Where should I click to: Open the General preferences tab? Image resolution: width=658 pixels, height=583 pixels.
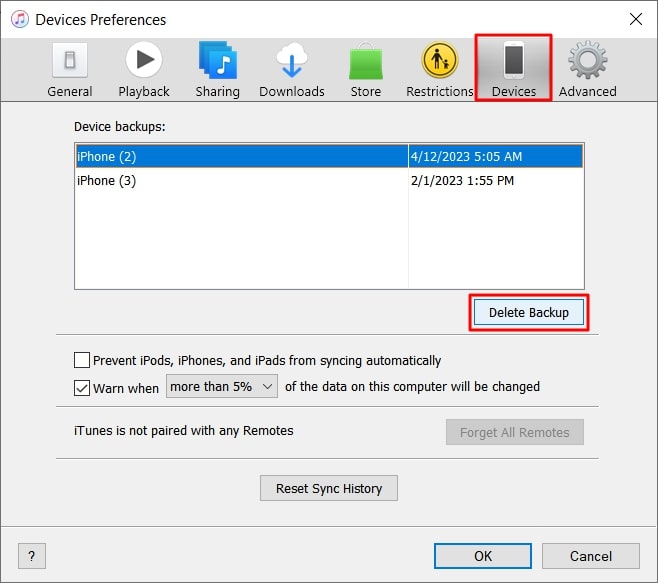point(70,70)
